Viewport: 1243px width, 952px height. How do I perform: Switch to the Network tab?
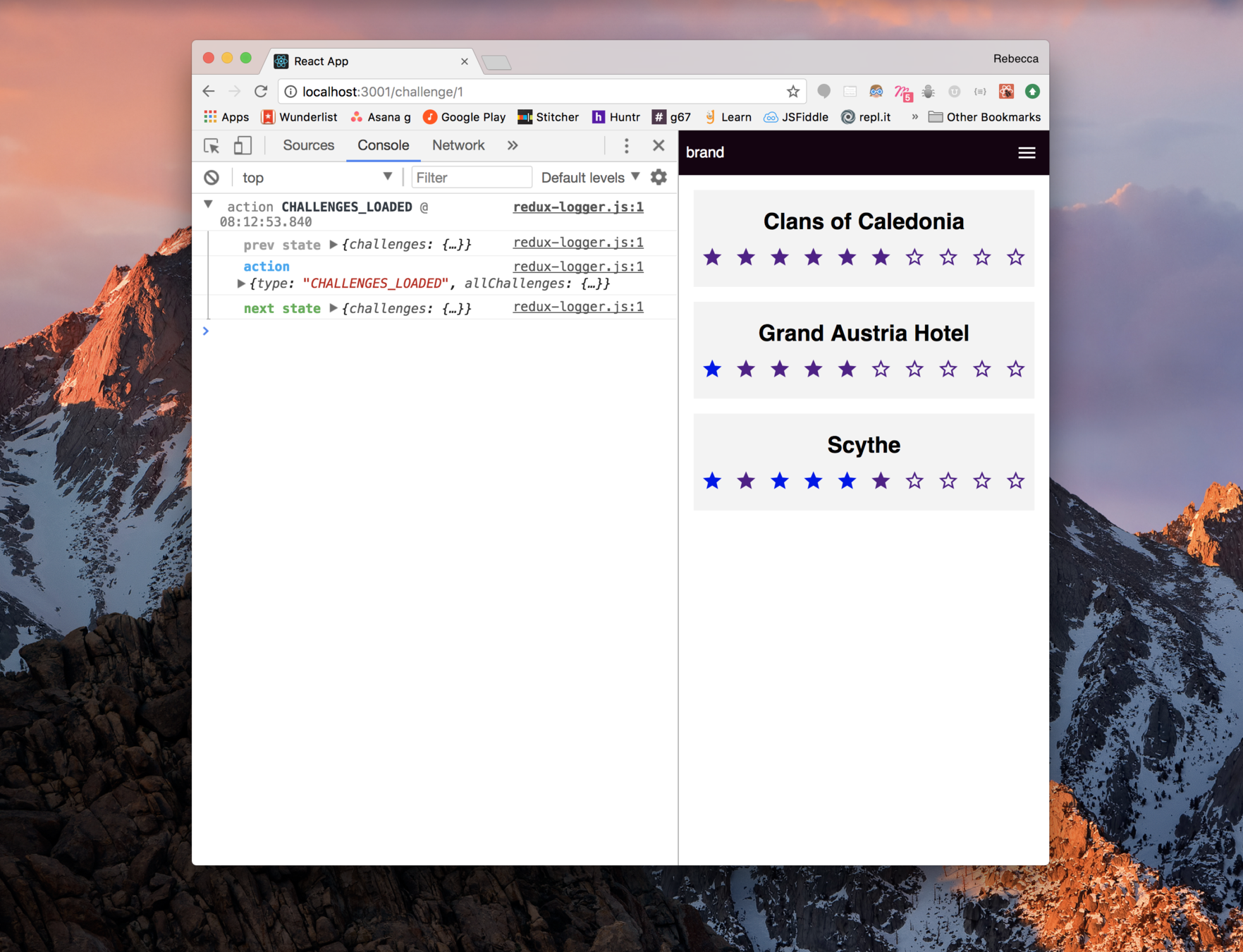pyautogui.click(x=458, y=145)
